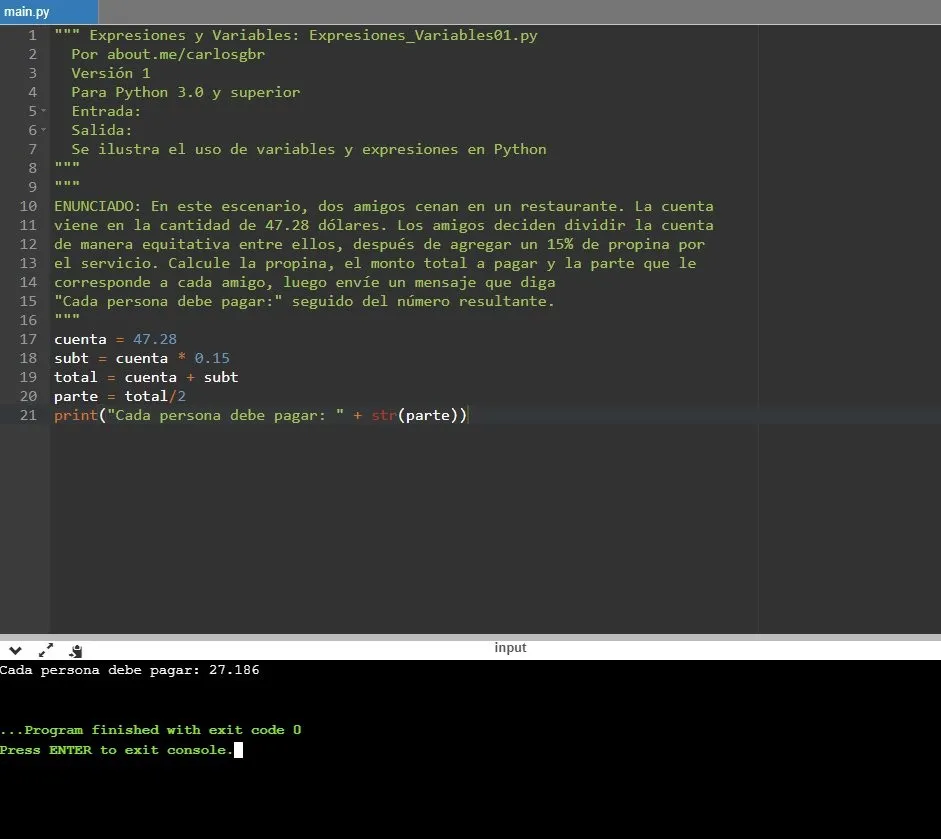
Task: Click the 'Salida:' comment line
Action: (101, 130)
